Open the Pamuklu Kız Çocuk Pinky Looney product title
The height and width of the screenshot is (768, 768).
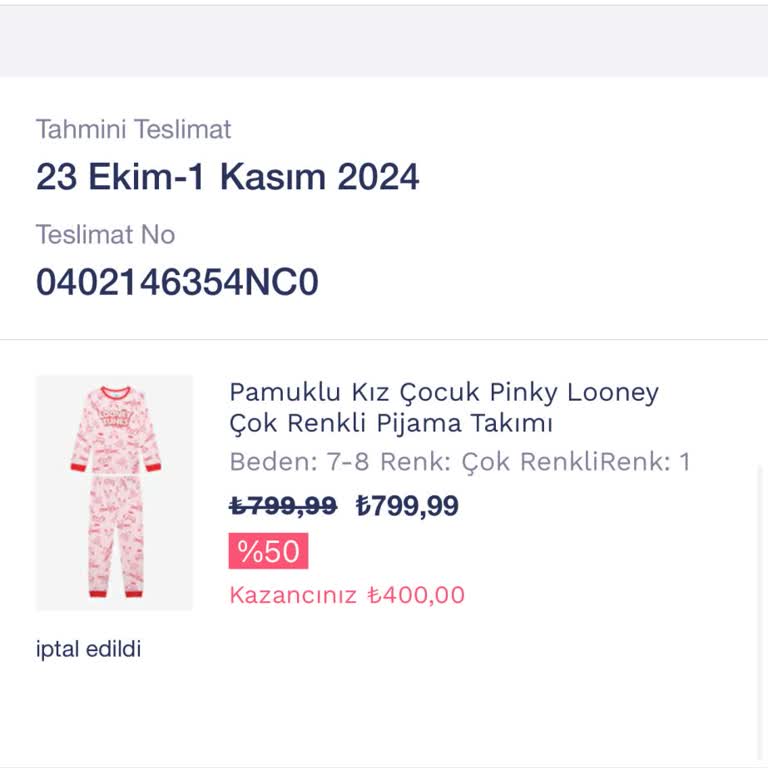444,392
